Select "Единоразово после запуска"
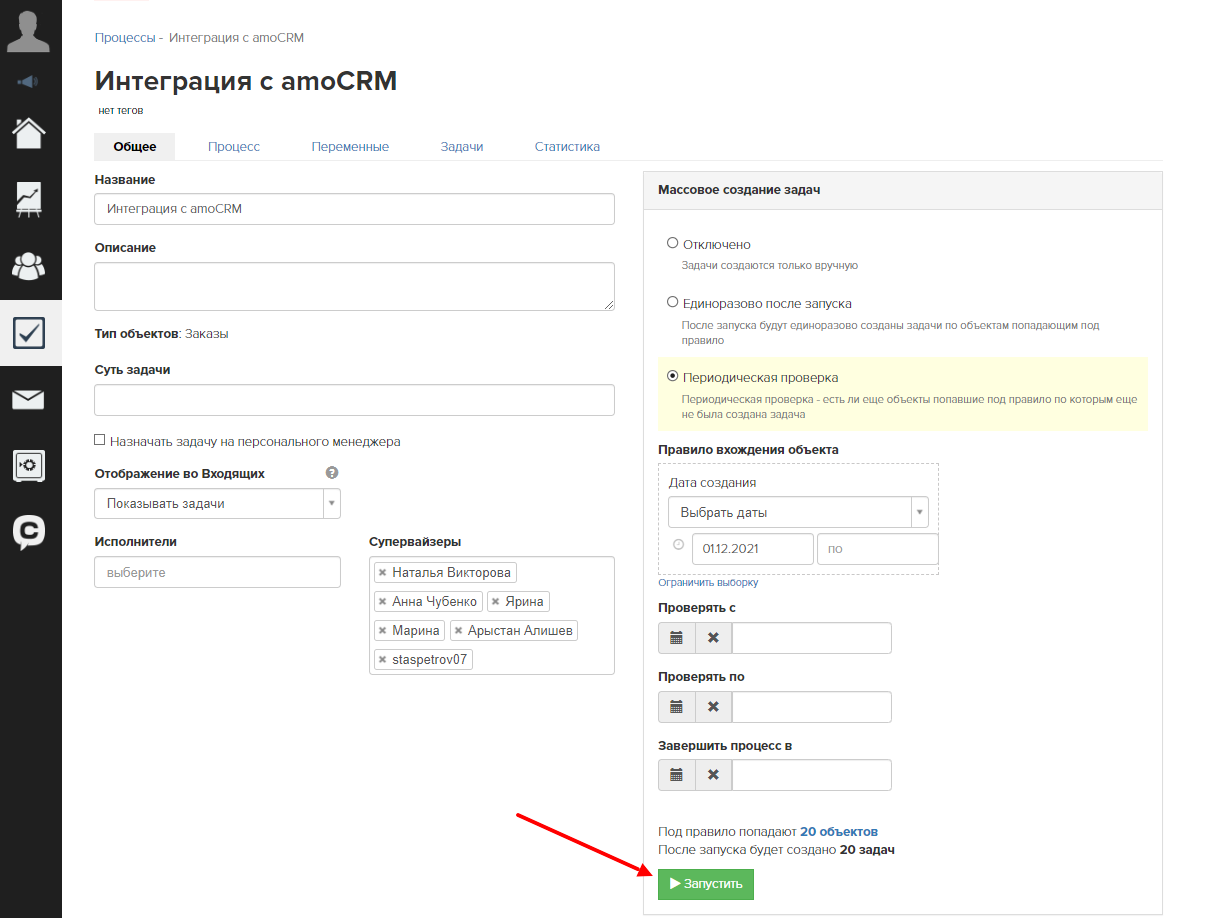This screenshot has height=918, width=1230. pyautogui.click(x=671, y=302)
